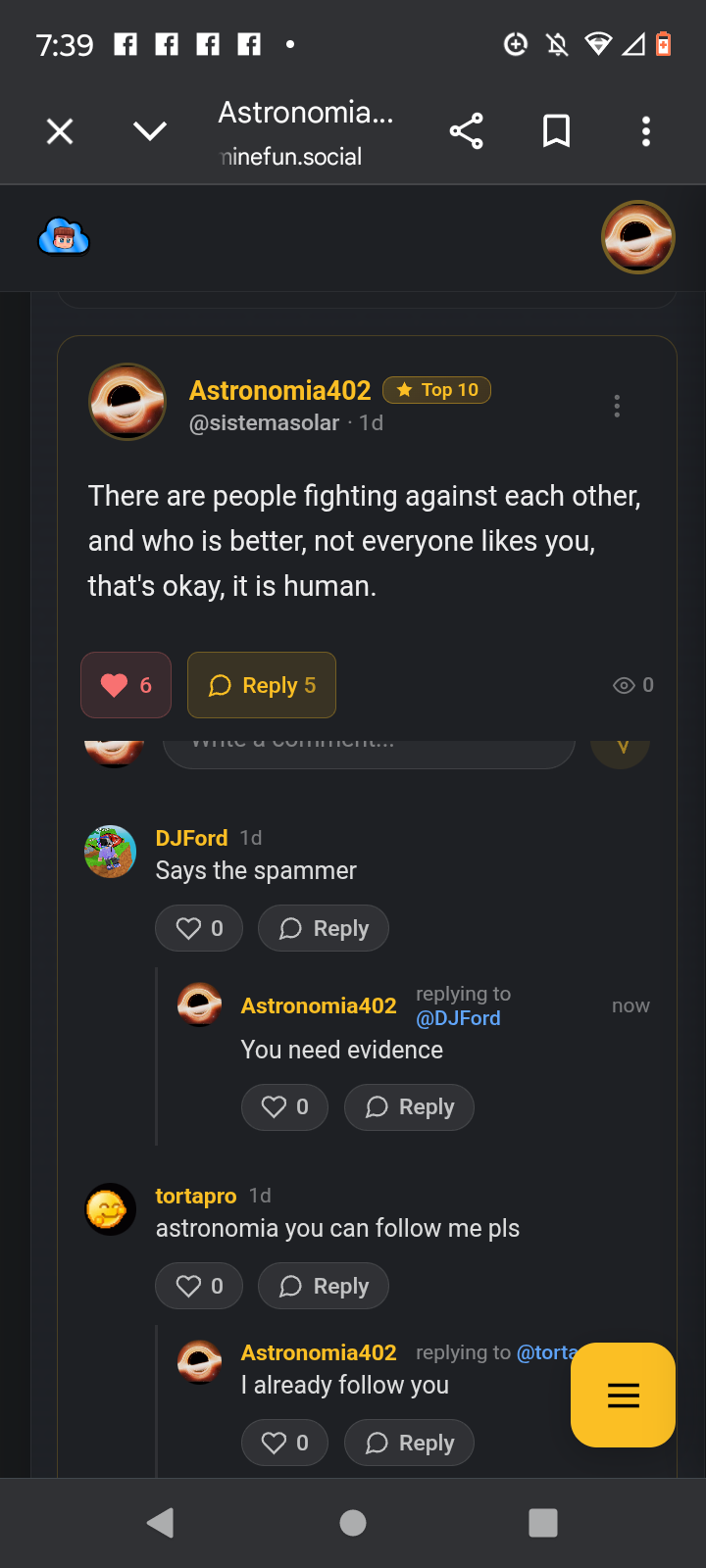This screenshot has height=1568, width=706.
Task: Open the minefun cloud logo home
Action: 64,237
